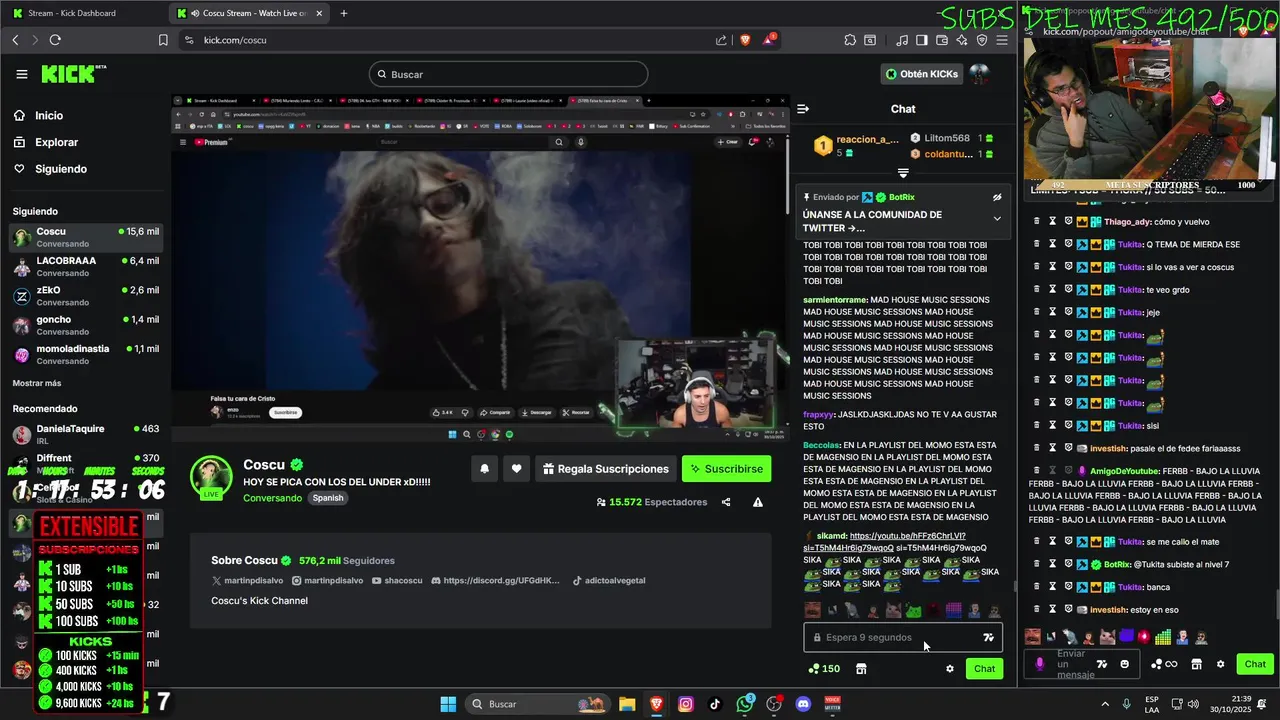Open Explorar in sidebar

click(56, 143)
